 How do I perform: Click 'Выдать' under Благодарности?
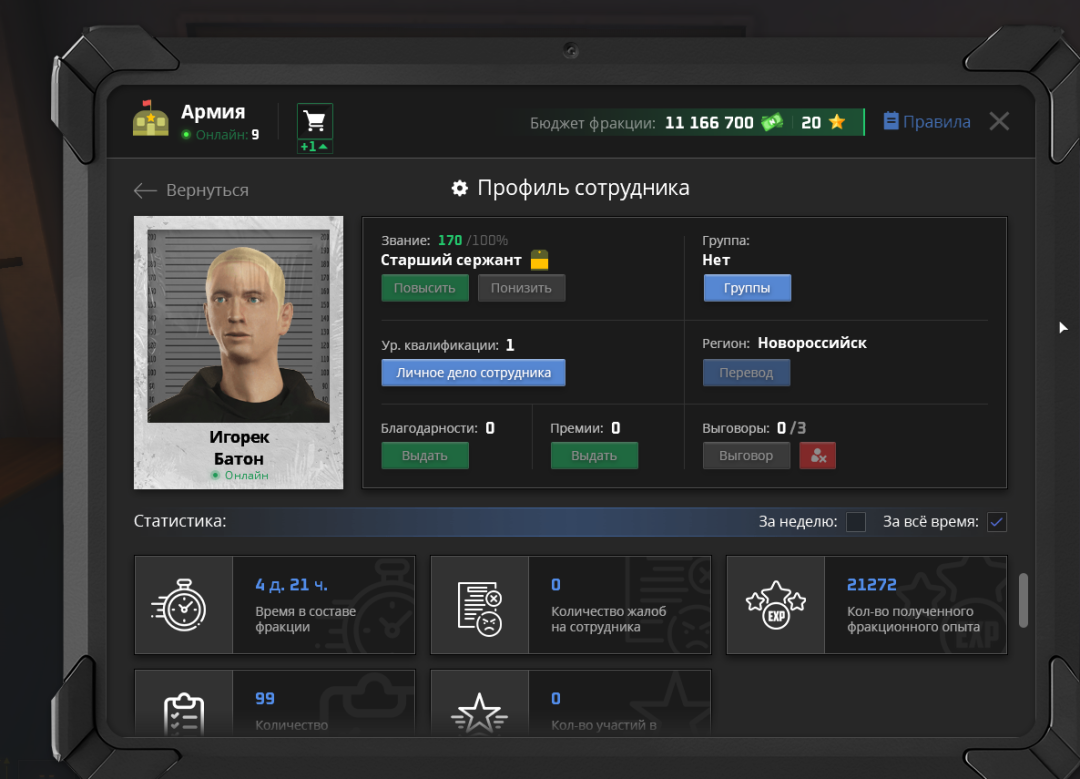coord(425,456)
